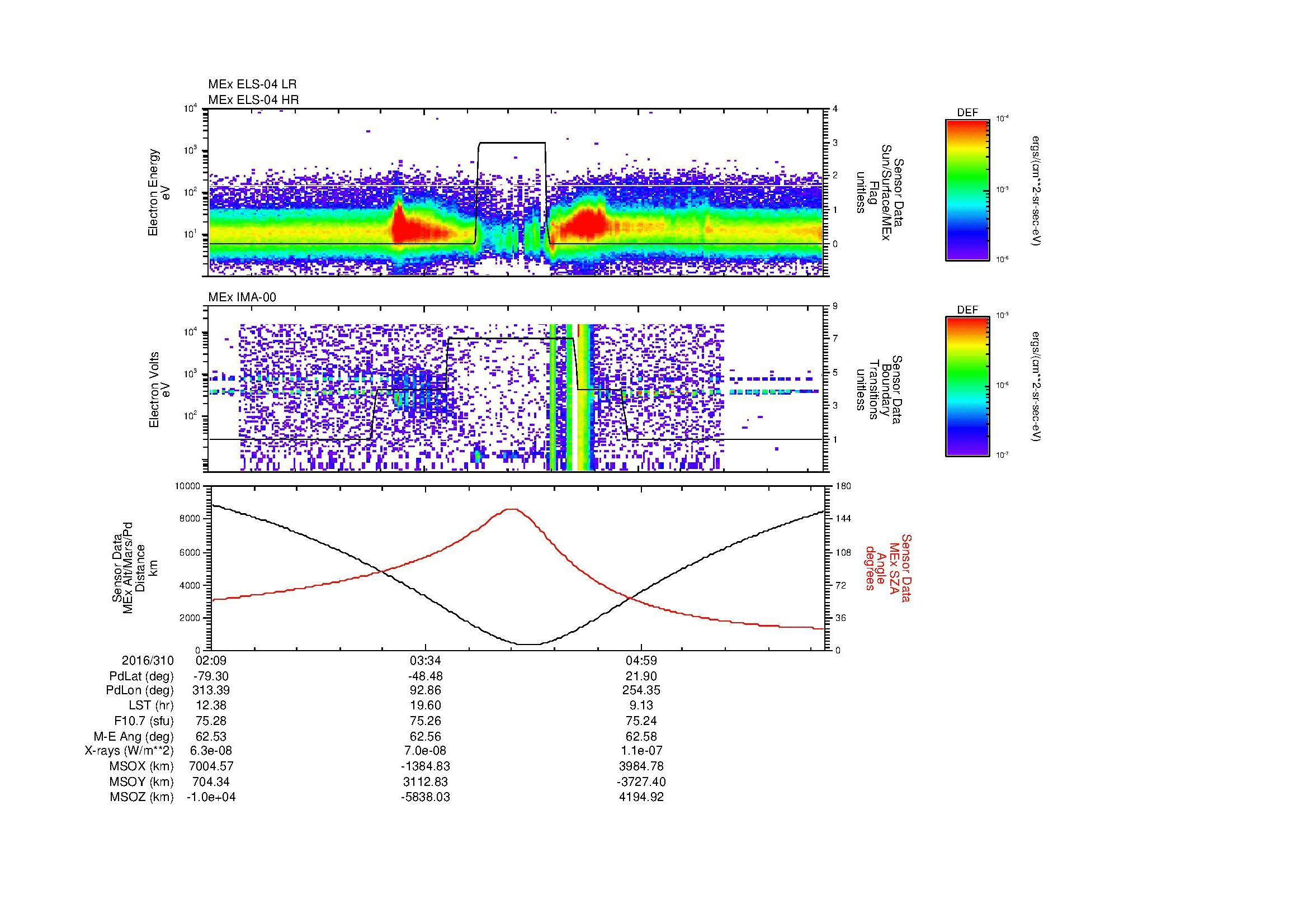Click the 'MSOY (km)' row label

[x=142, y=781]
